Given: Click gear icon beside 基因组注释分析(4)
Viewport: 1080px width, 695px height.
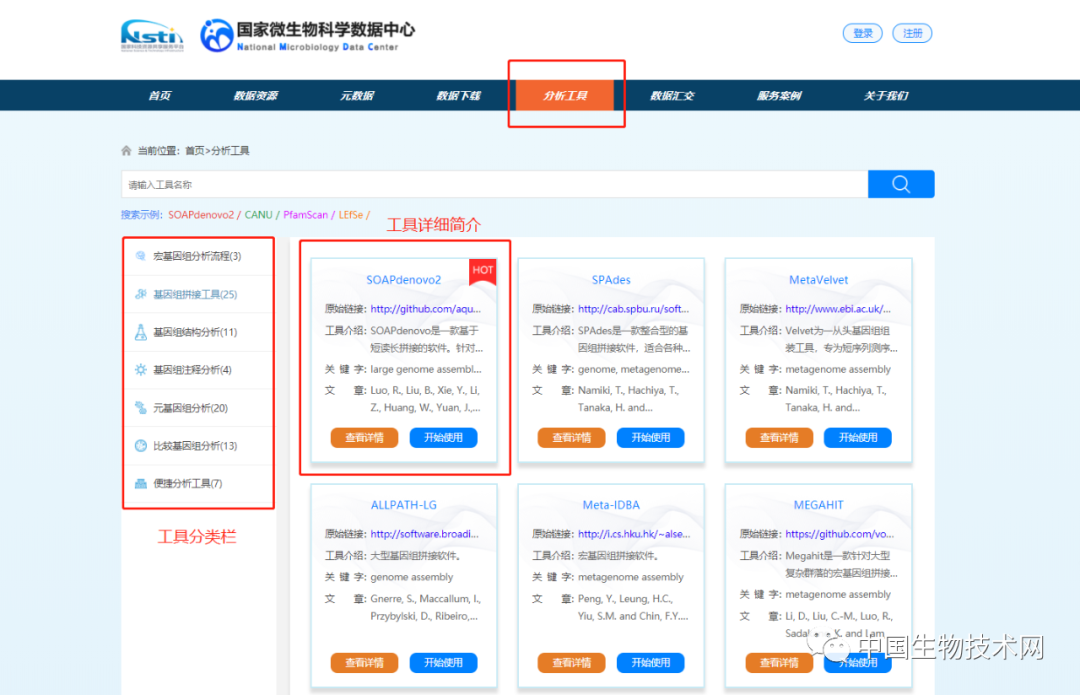Looking at the screenshot, I should (141, 370).
